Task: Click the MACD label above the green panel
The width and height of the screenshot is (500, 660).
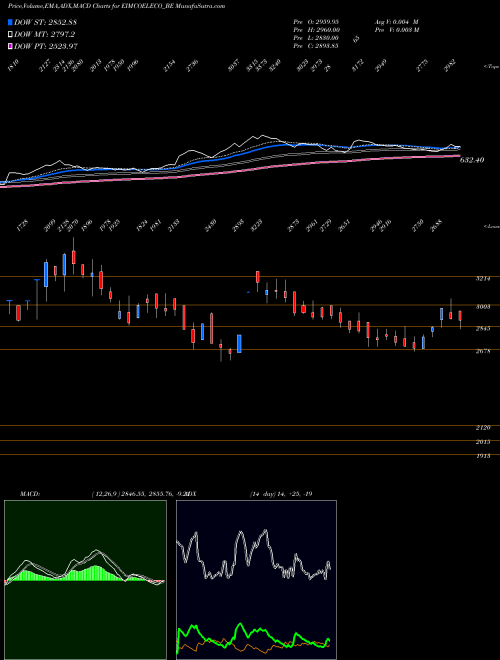Action: [30, 494]
